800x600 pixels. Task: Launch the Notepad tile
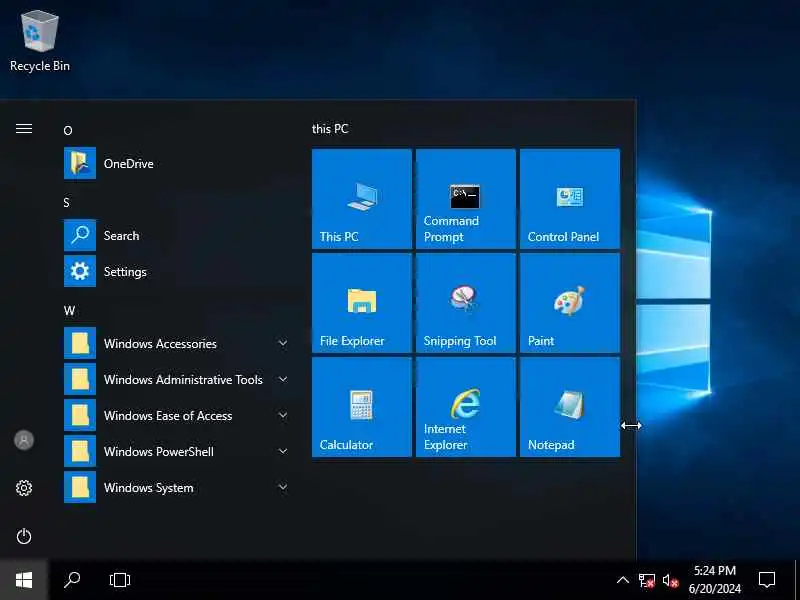pos(570,407)
